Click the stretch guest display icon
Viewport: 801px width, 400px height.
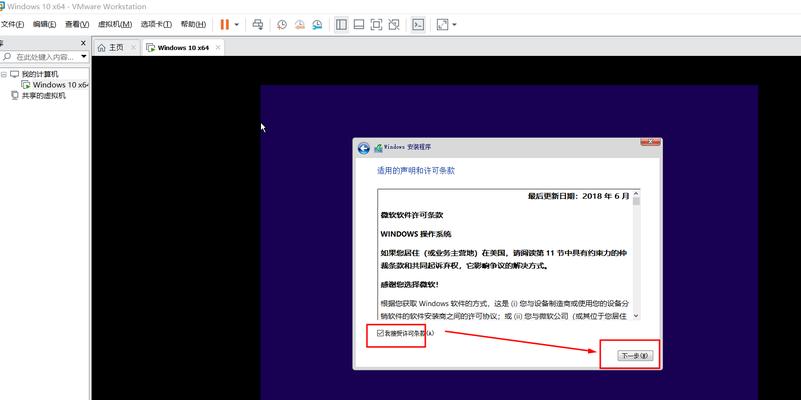point(442,25)
